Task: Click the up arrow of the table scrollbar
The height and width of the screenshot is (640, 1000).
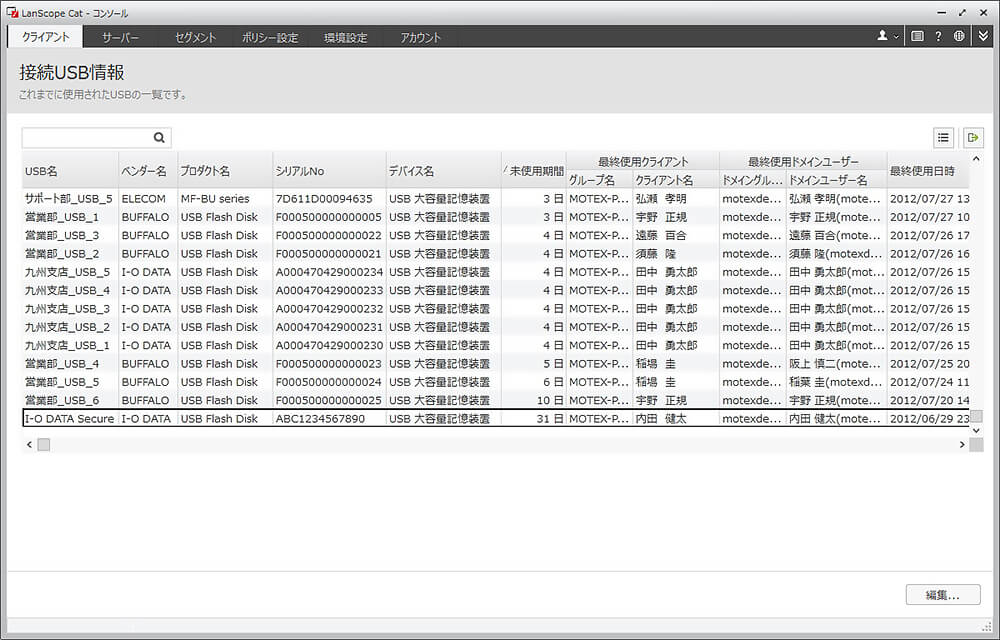Action: (976, 159)
